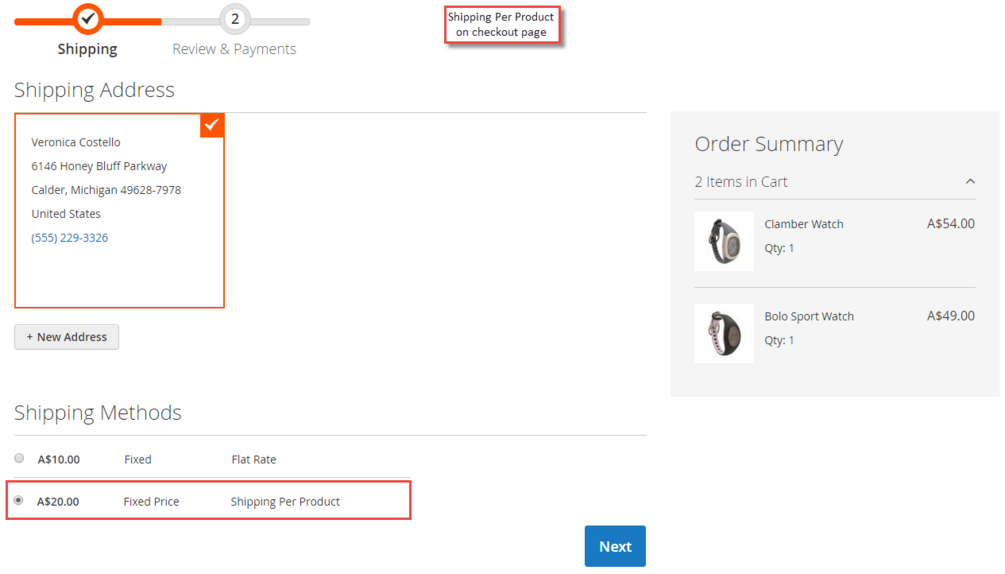Viewport: 1005px width, 574px height.
Task: Click the step 2 circle icon
Action: tap(235, 19)
